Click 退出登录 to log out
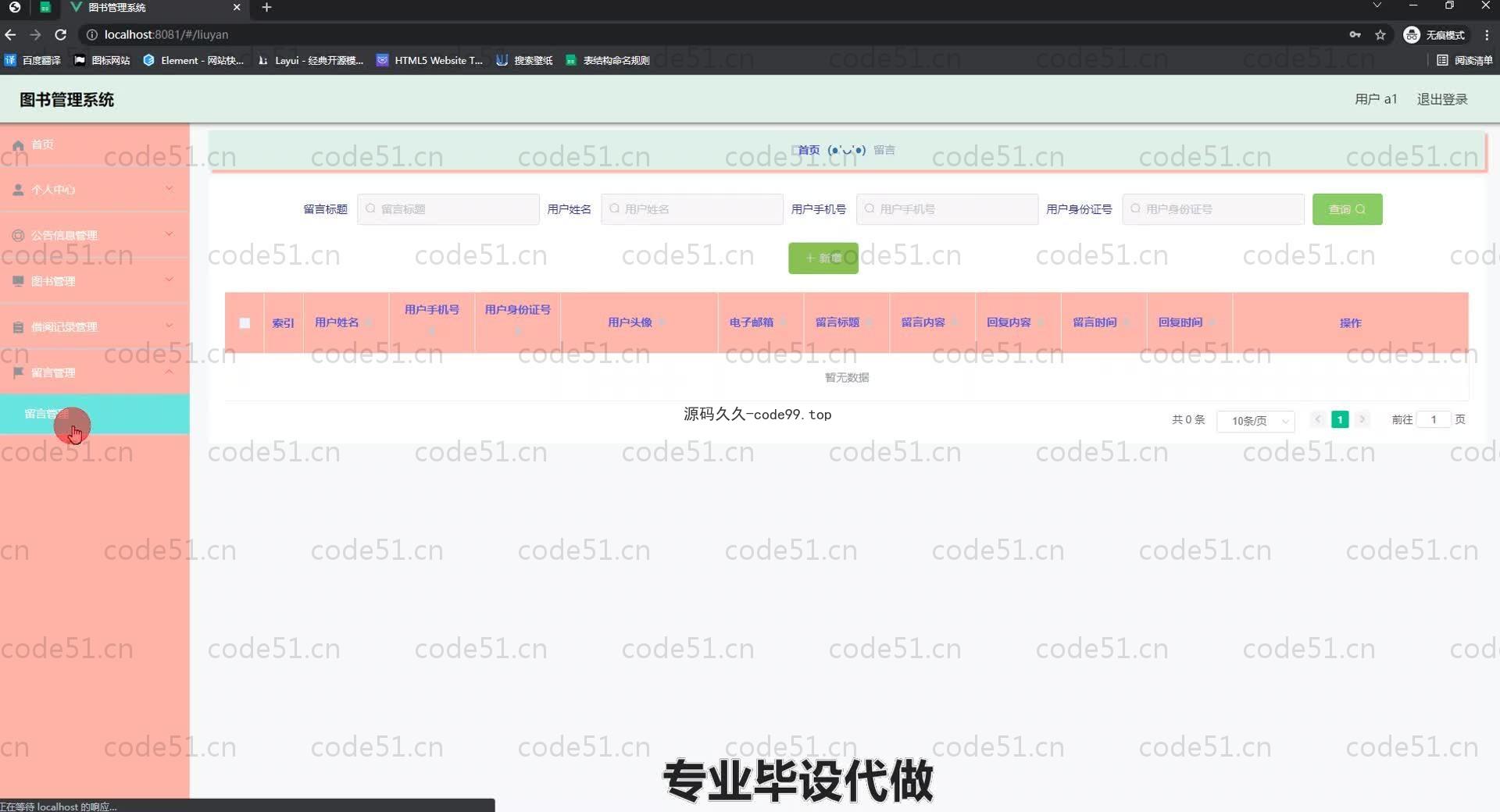Viewport: 1500px width, 812px height. pyautogui.click(x=1442, y=99)
